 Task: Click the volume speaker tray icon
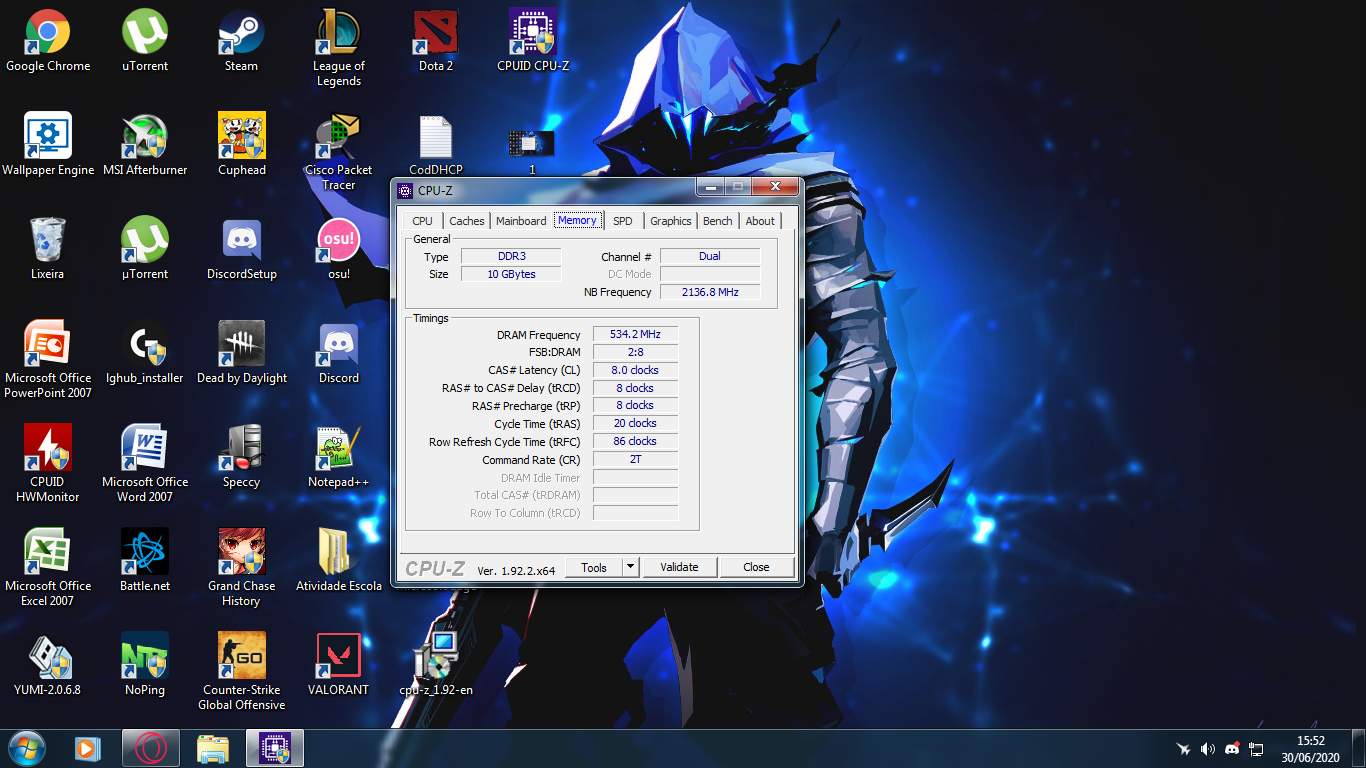click(1208, 749)
